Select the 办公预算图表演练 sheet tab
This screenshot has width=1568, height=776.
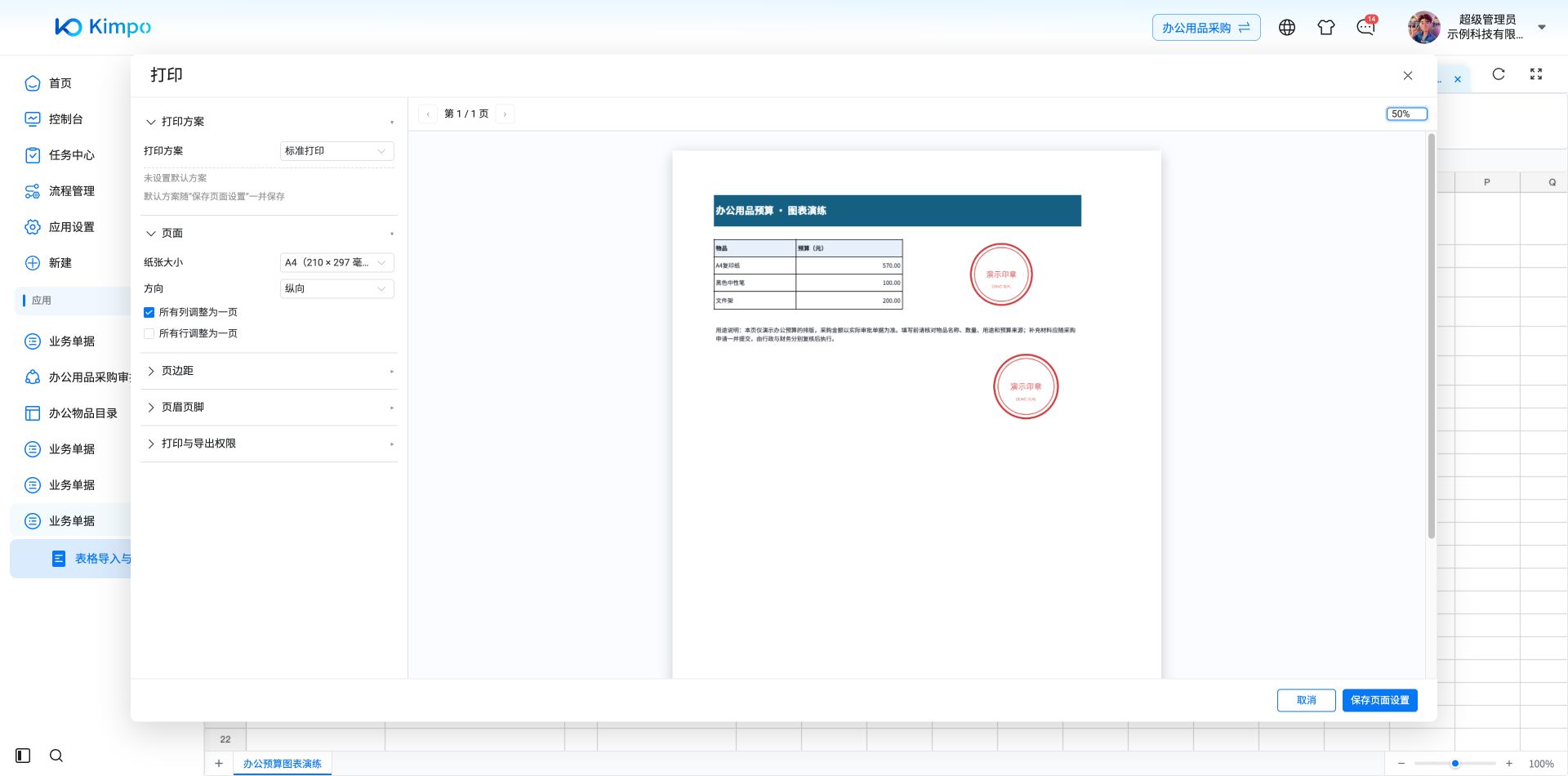tap(282, 764)
